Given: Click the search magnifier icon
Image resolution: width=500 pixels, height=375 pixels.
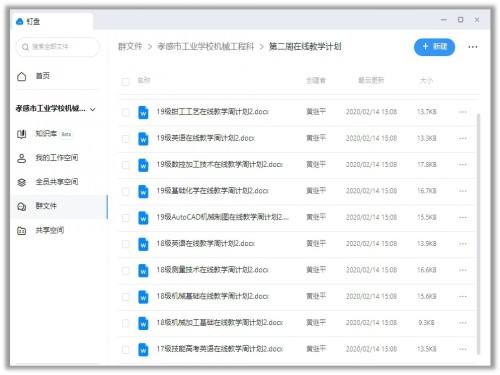Looking at the screenshot, I should [25, 47].
